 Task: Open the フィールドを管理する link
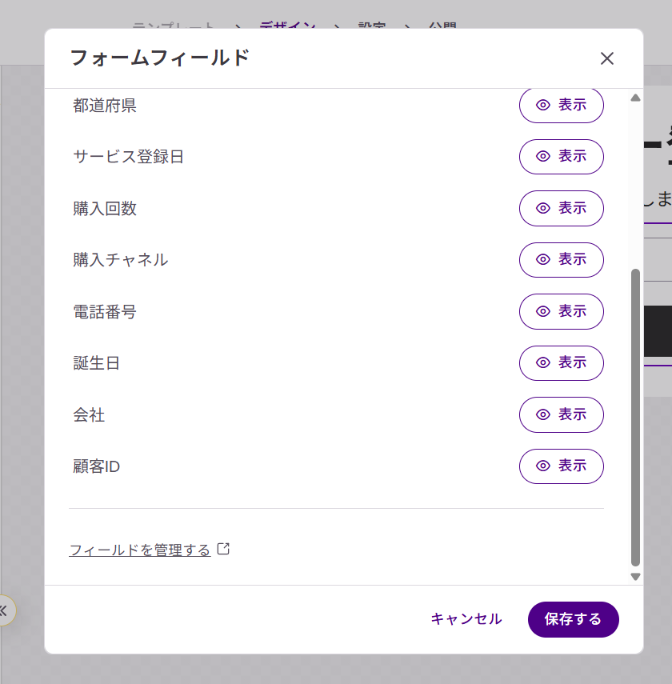(x=140, y=550)
